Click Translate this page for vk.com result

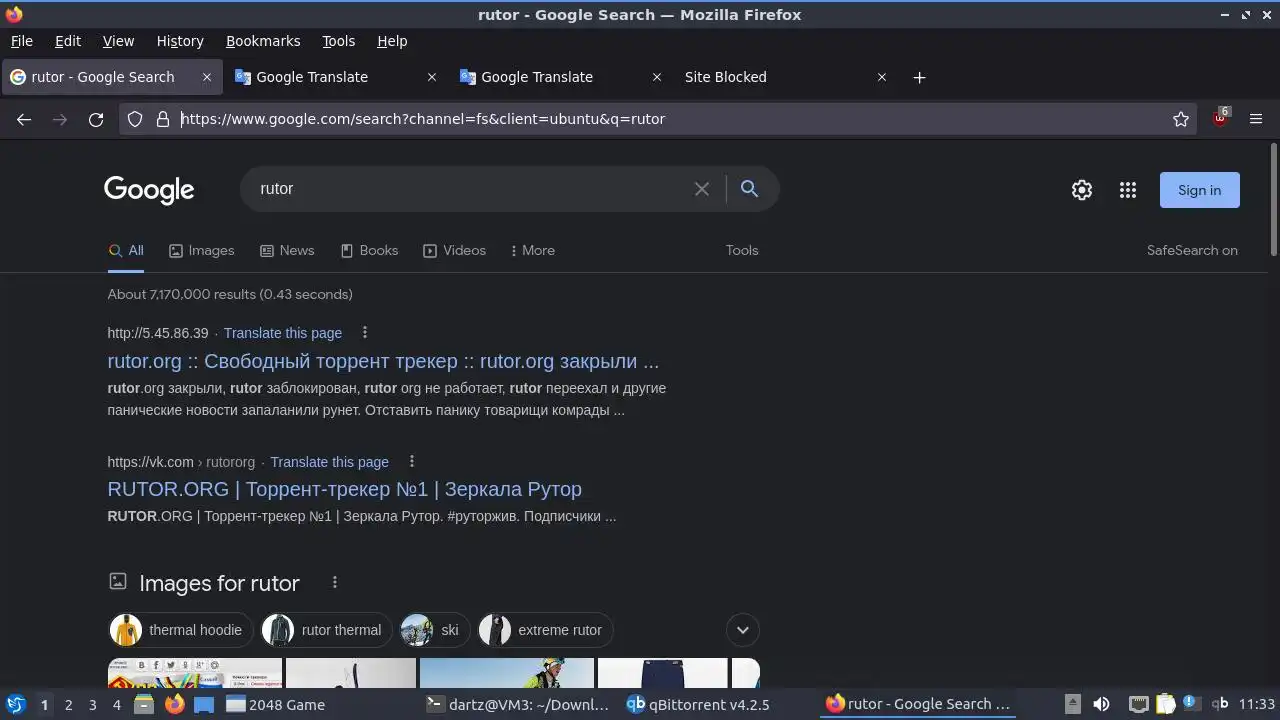point(329,462)
